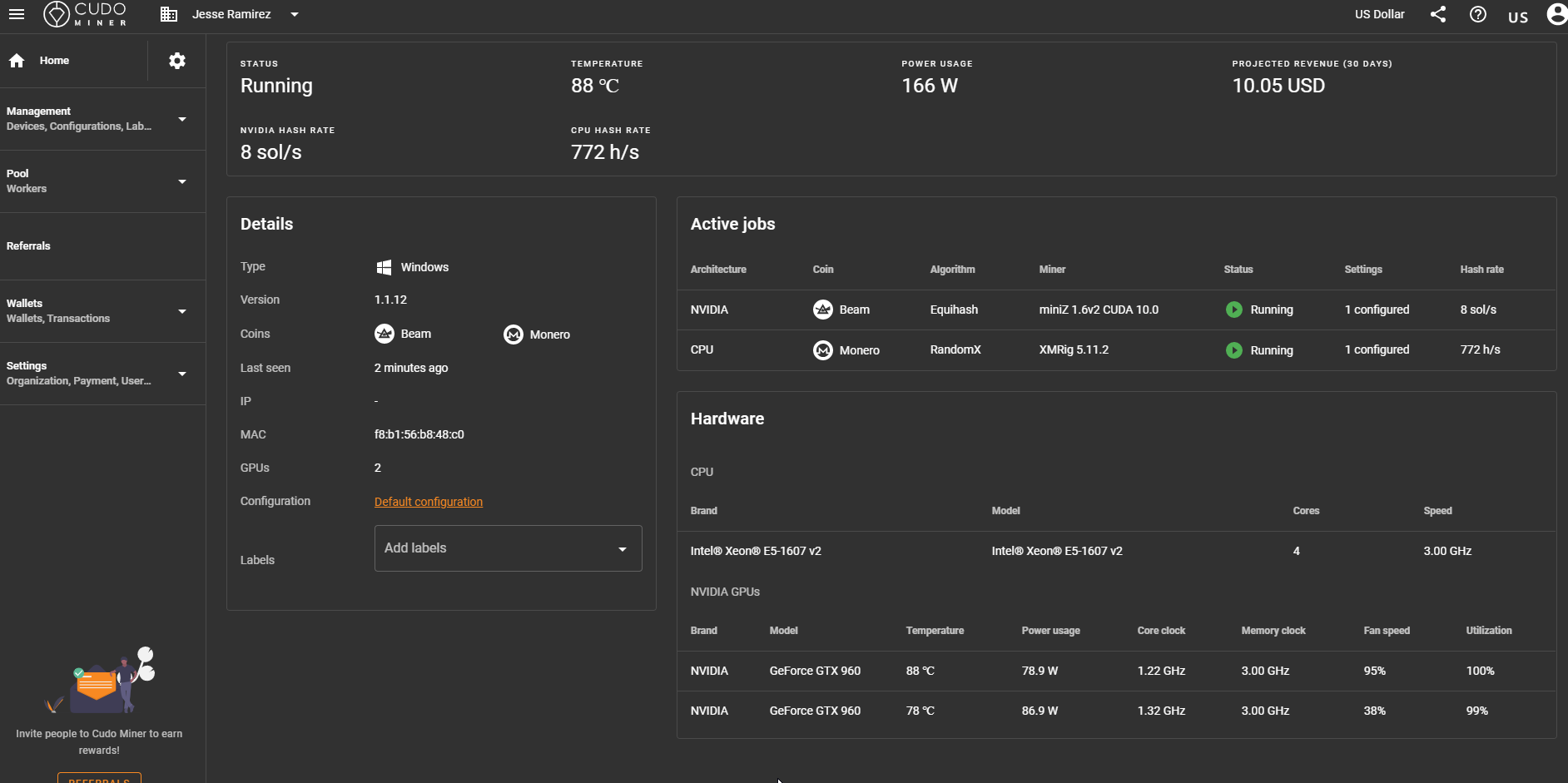
Task: Click the 78.9 W GPU power value
Action: pyautogui.click(x=1040, y=671)
